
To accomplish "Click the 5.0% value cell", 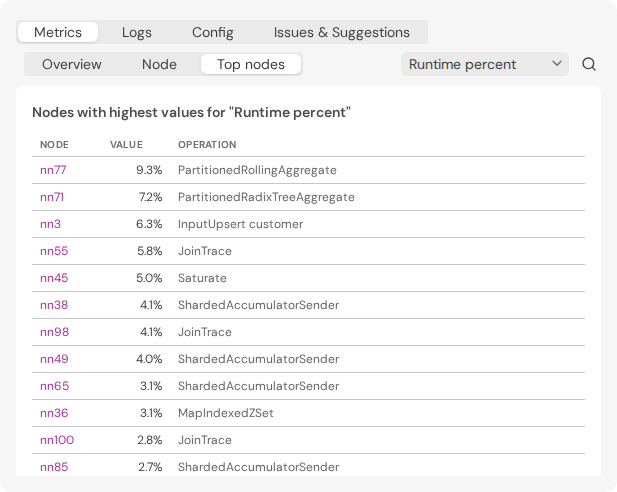I will [x=149, y=278].
